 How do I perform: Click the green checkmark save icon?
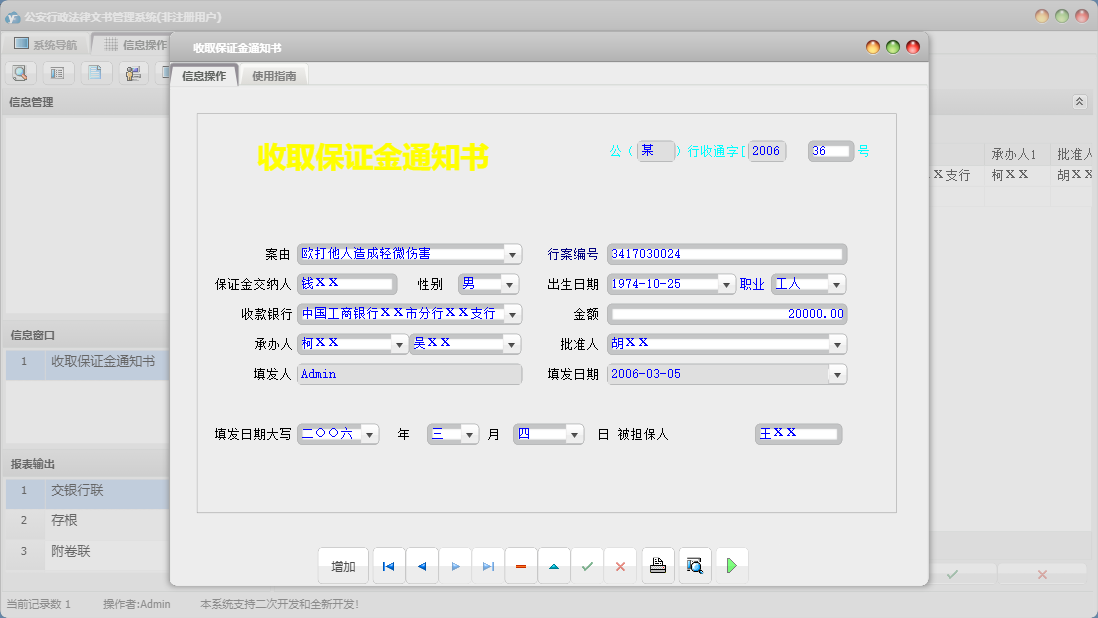tap(587, 566)
